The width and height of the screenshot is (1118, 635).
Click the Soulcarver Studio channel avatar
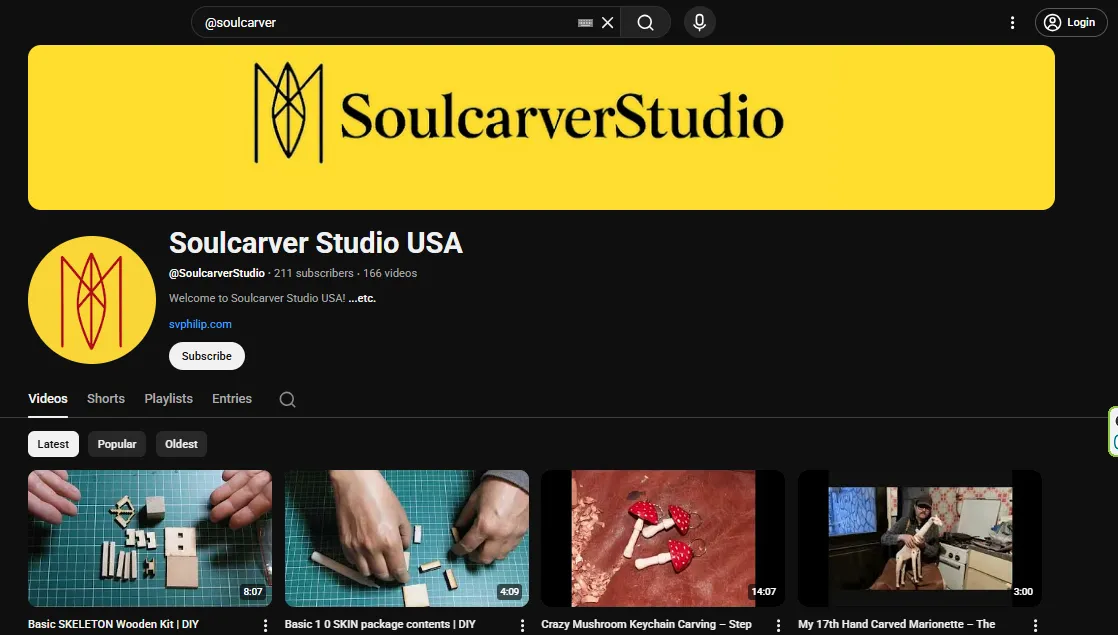[91, 299]
